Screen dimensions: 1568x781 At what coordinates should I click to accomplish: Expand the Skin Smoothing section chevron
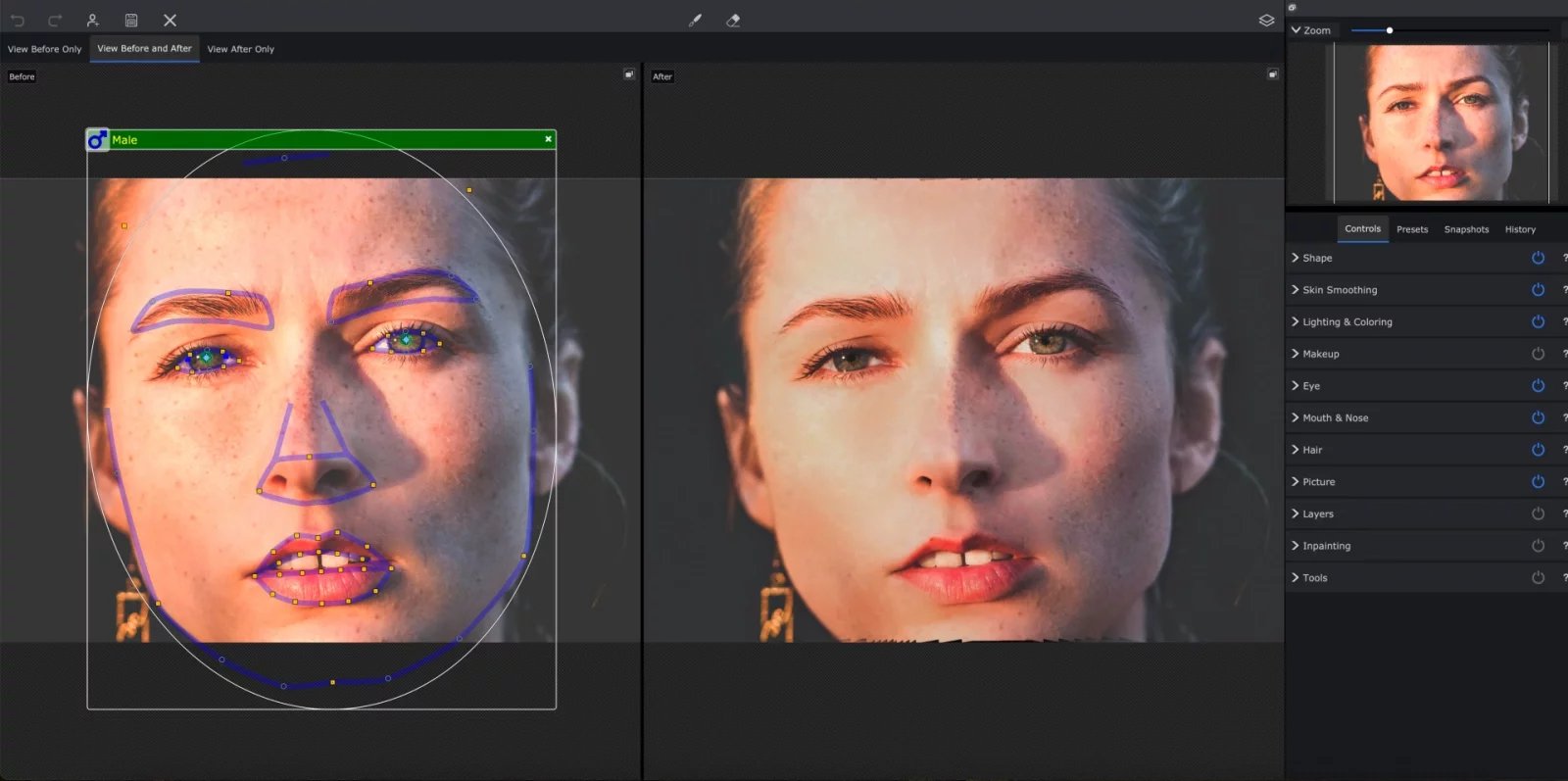(x=1296, y=290)
